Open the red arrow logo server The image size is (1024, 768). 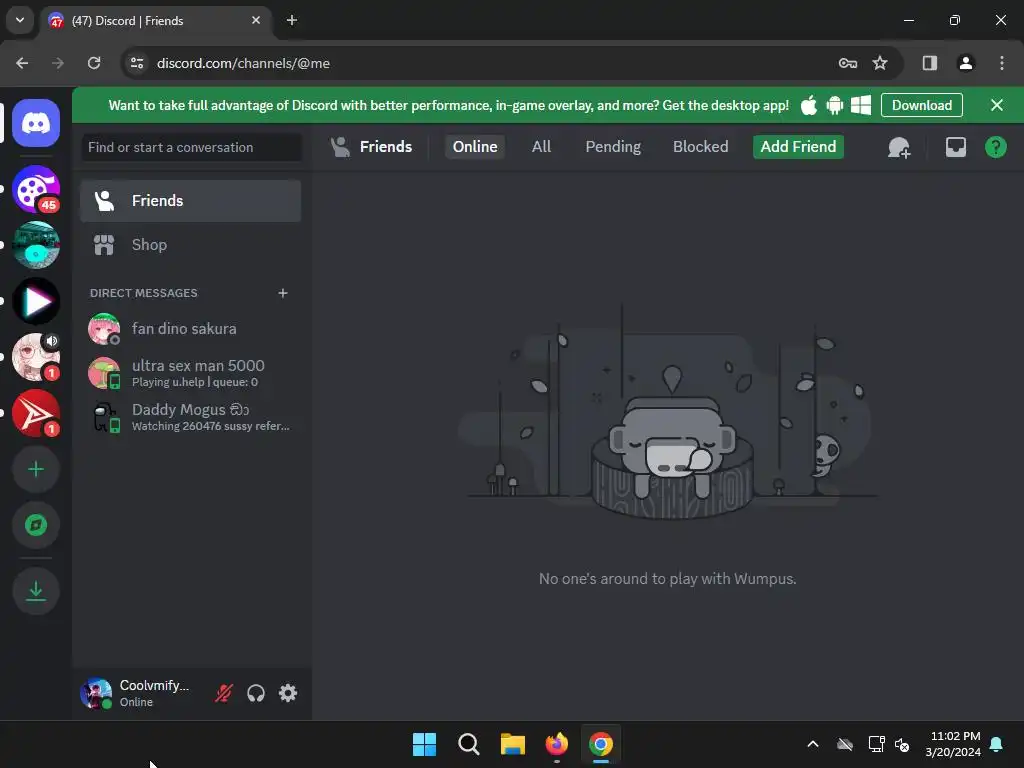click(36, 413)
